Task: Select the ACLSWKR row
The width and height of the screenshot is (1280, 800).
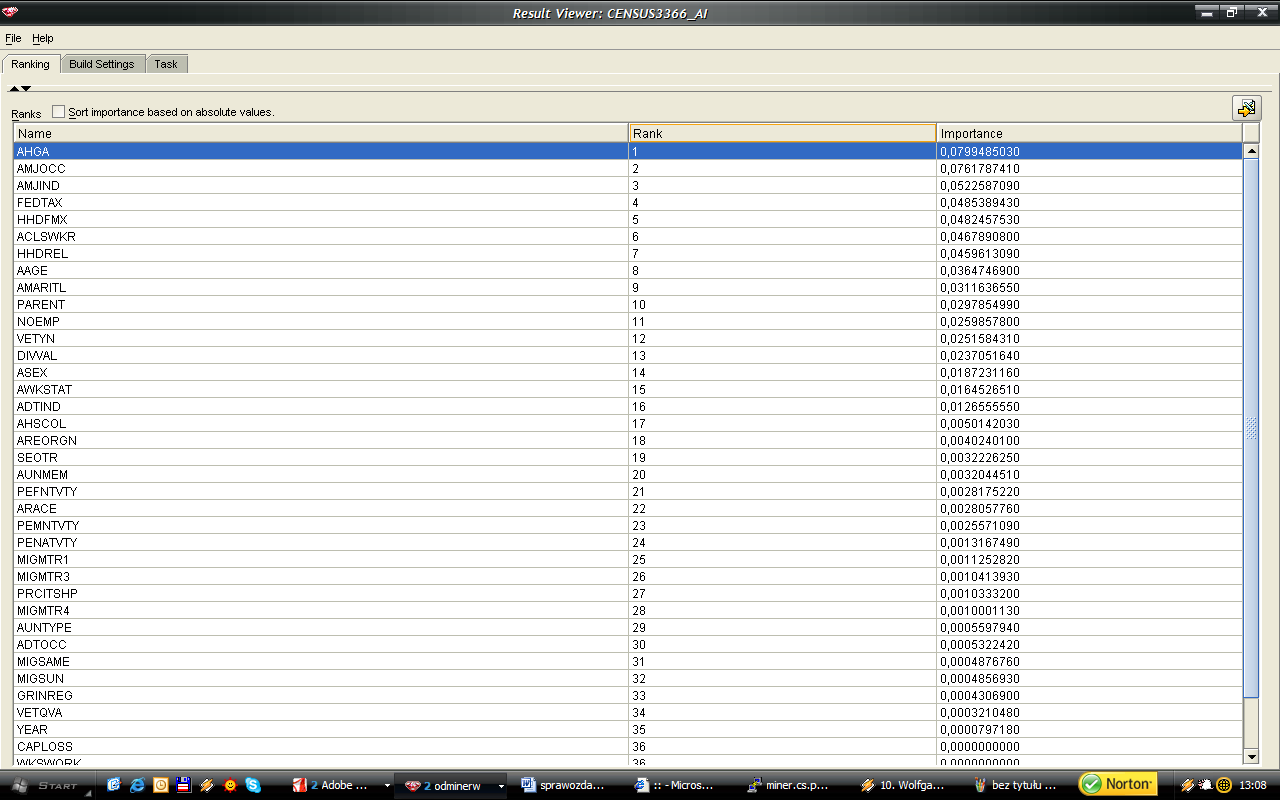Action: click(628, 236)
